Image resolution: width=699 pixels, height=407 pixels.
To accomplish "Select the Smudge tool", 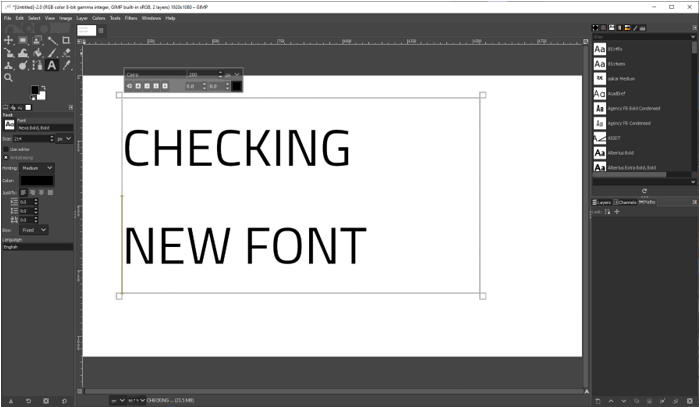I will coord(23,66).
